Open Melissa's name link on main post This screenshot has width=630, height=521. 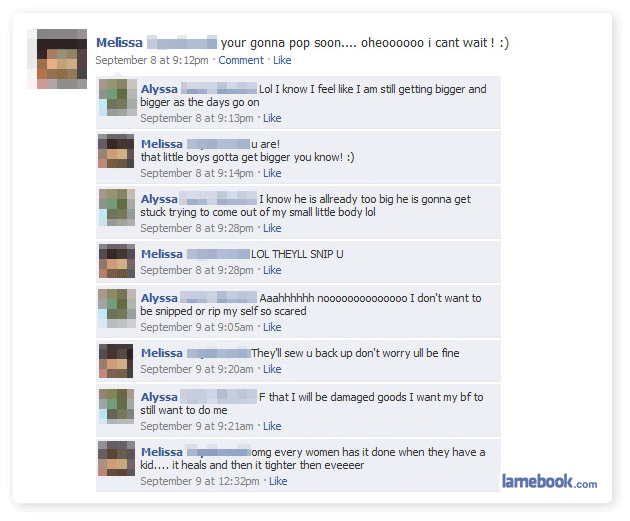coord(119,43)
